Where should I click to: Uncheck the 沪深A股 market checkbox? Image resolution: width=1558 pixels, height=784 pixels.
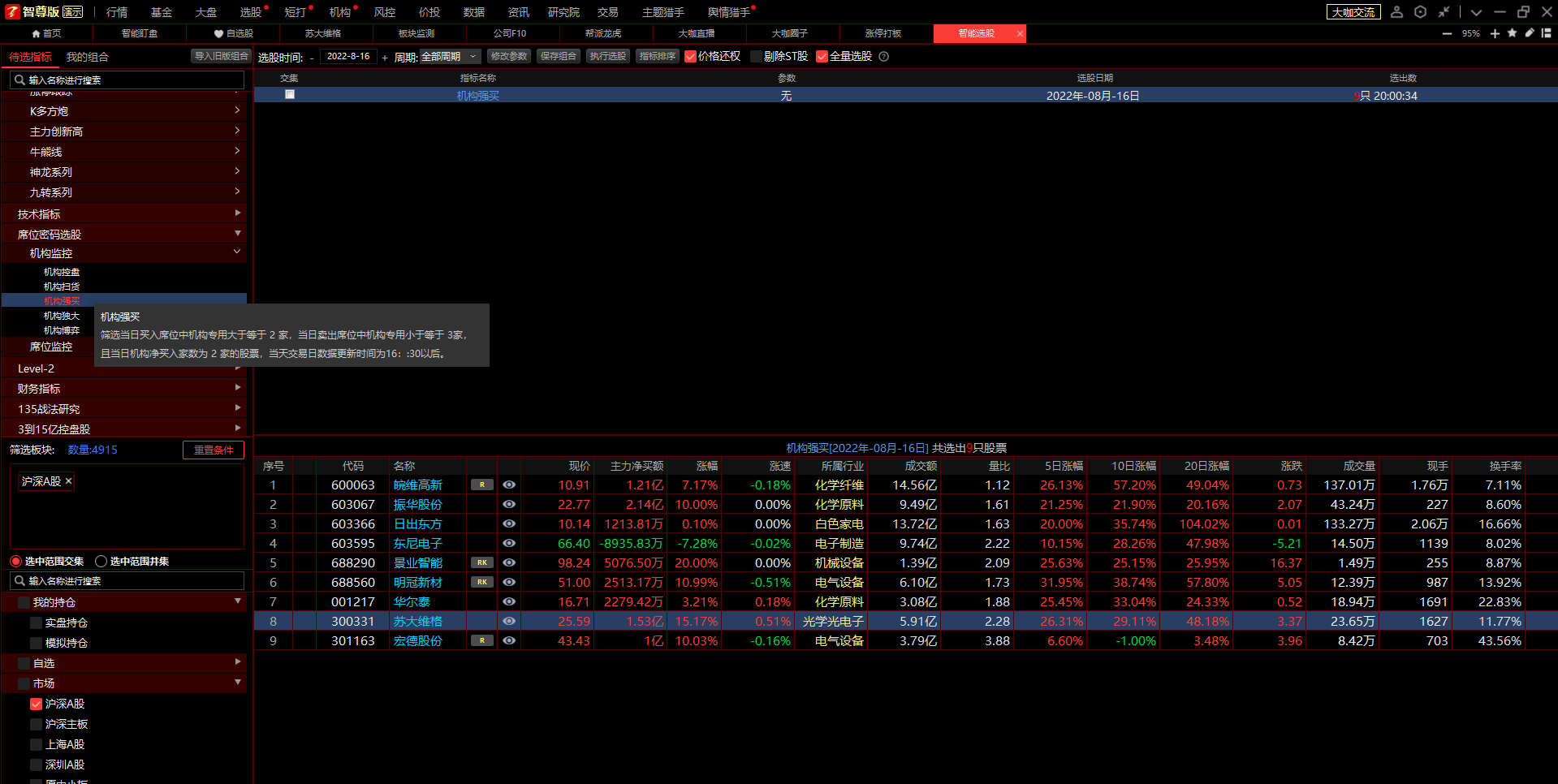(x=36, y=704)
